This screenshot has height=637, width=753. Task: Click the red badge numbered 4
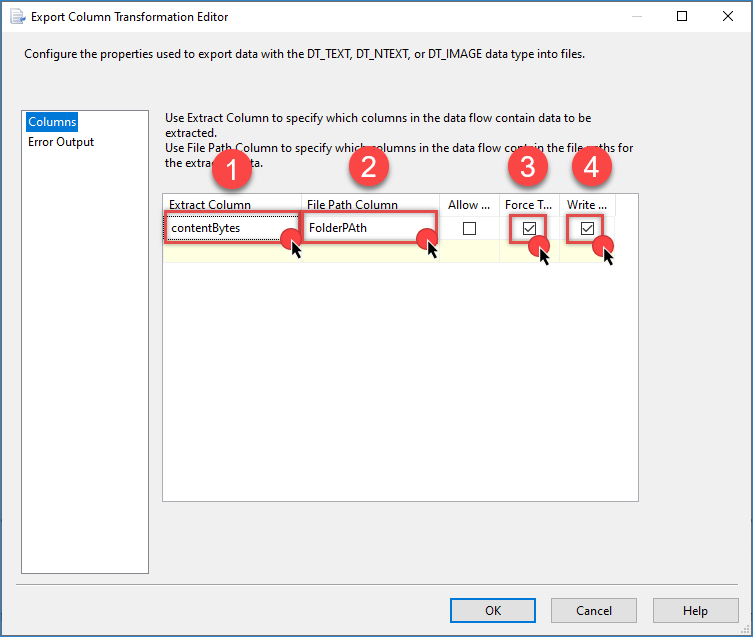click(591, 168)
